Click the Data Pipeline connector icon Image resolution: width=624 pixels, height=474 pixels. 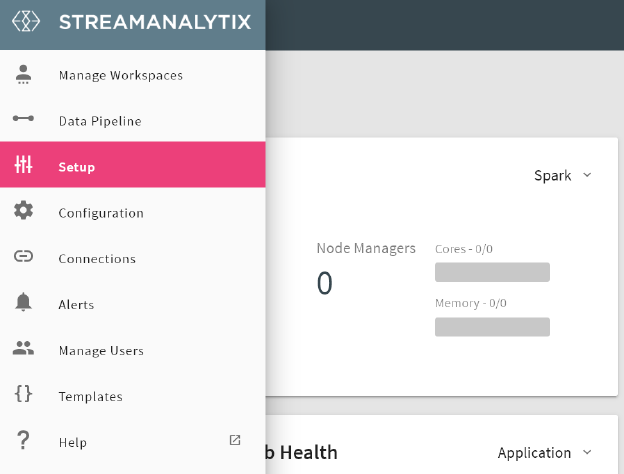click(x=23, y=118)
